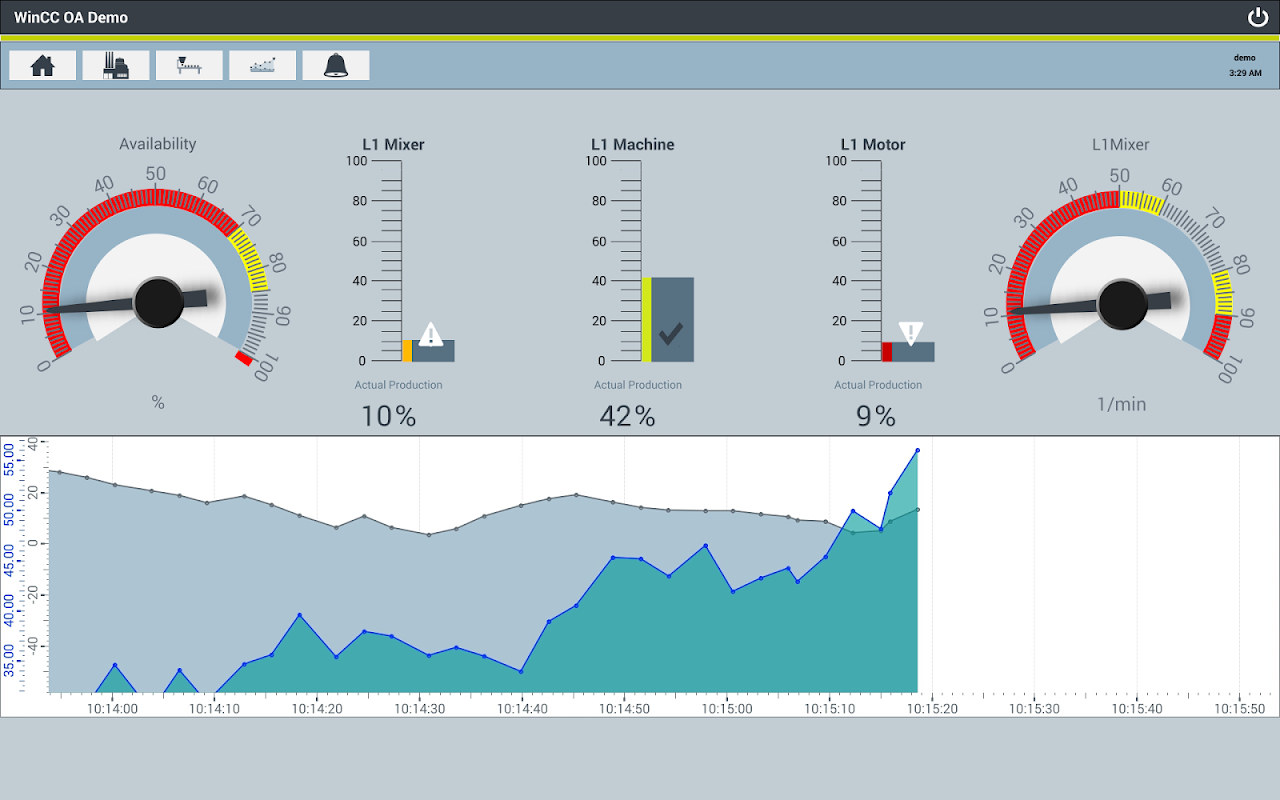1280x800 pixels.
Task: Click the yellow bar on L1 Machine gauge
Action: (x=646, y=319)
